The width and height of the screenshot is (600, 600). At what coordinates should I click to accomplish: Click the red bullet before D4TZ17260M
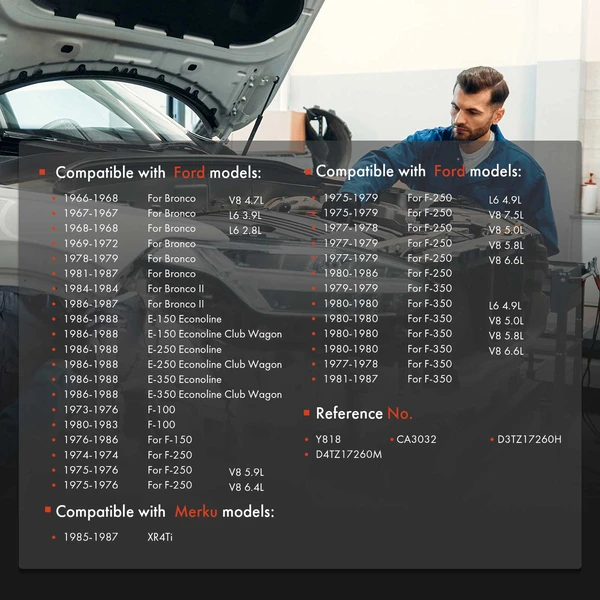coord(307,454)
